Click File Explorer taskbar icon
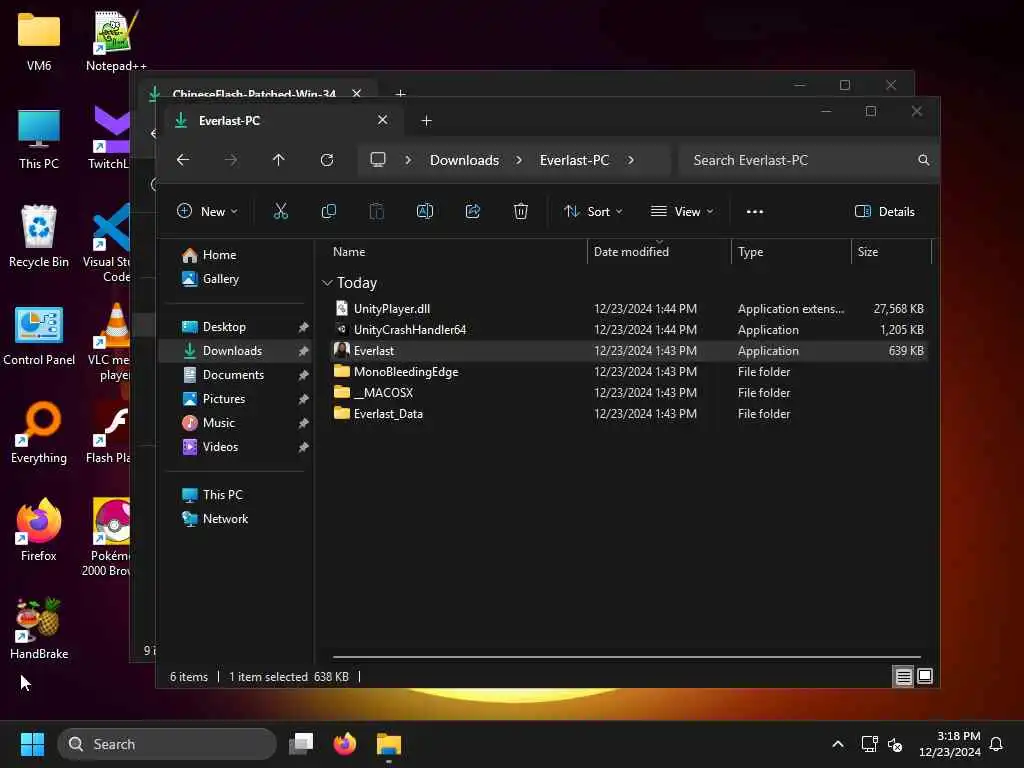 (389, 744)
